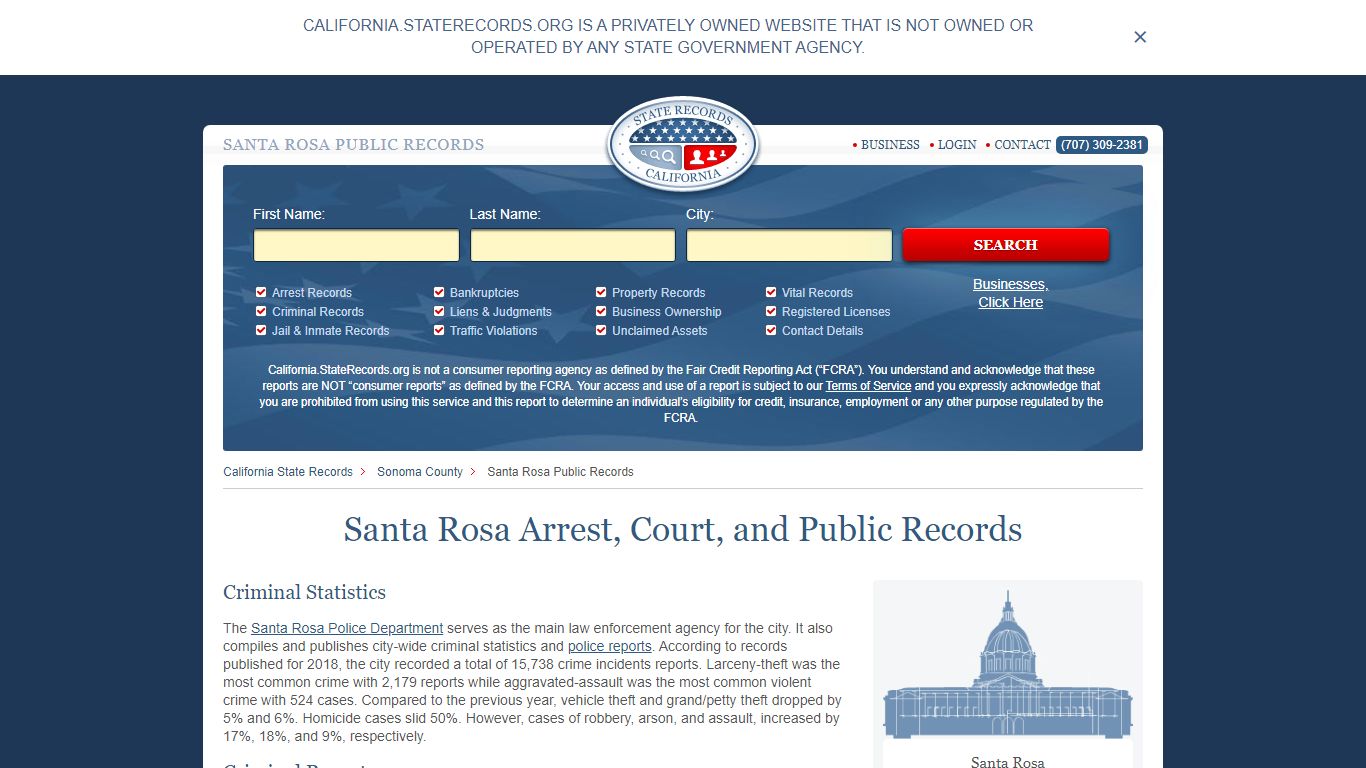Uncheck Jail & Inmate Records
Image resolution: width=1366 pixels, height=768 pixels.
(x=262, y=330)
